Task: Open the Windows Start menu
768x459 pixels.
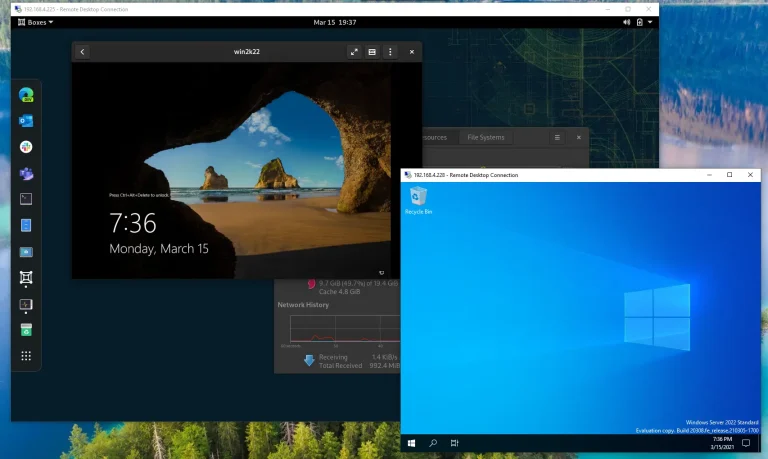Action: coord(411,442)
